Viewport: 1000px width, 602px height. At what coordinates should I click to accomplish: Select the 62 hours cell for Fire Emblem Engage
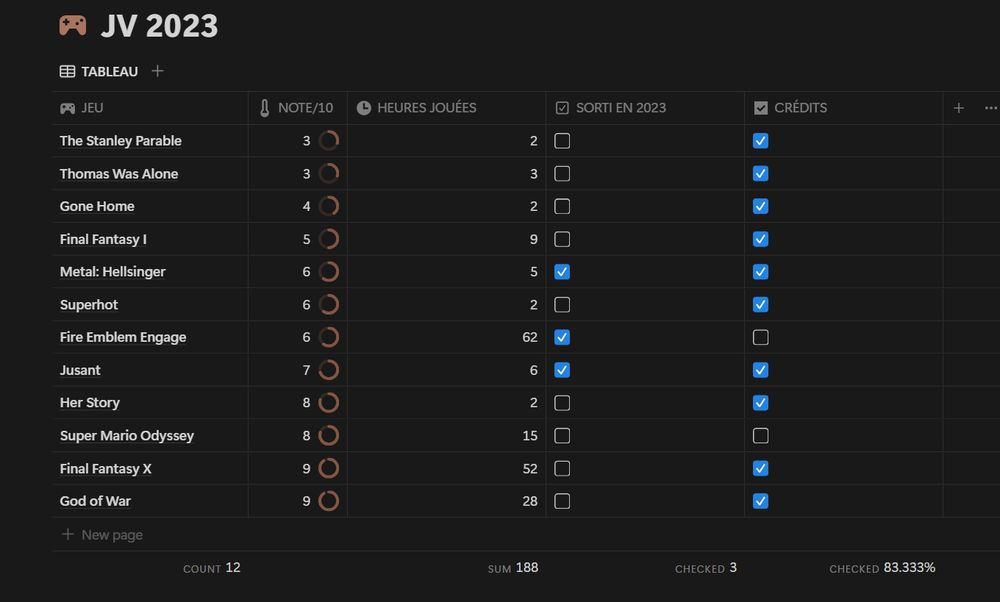tap(446, 337)
